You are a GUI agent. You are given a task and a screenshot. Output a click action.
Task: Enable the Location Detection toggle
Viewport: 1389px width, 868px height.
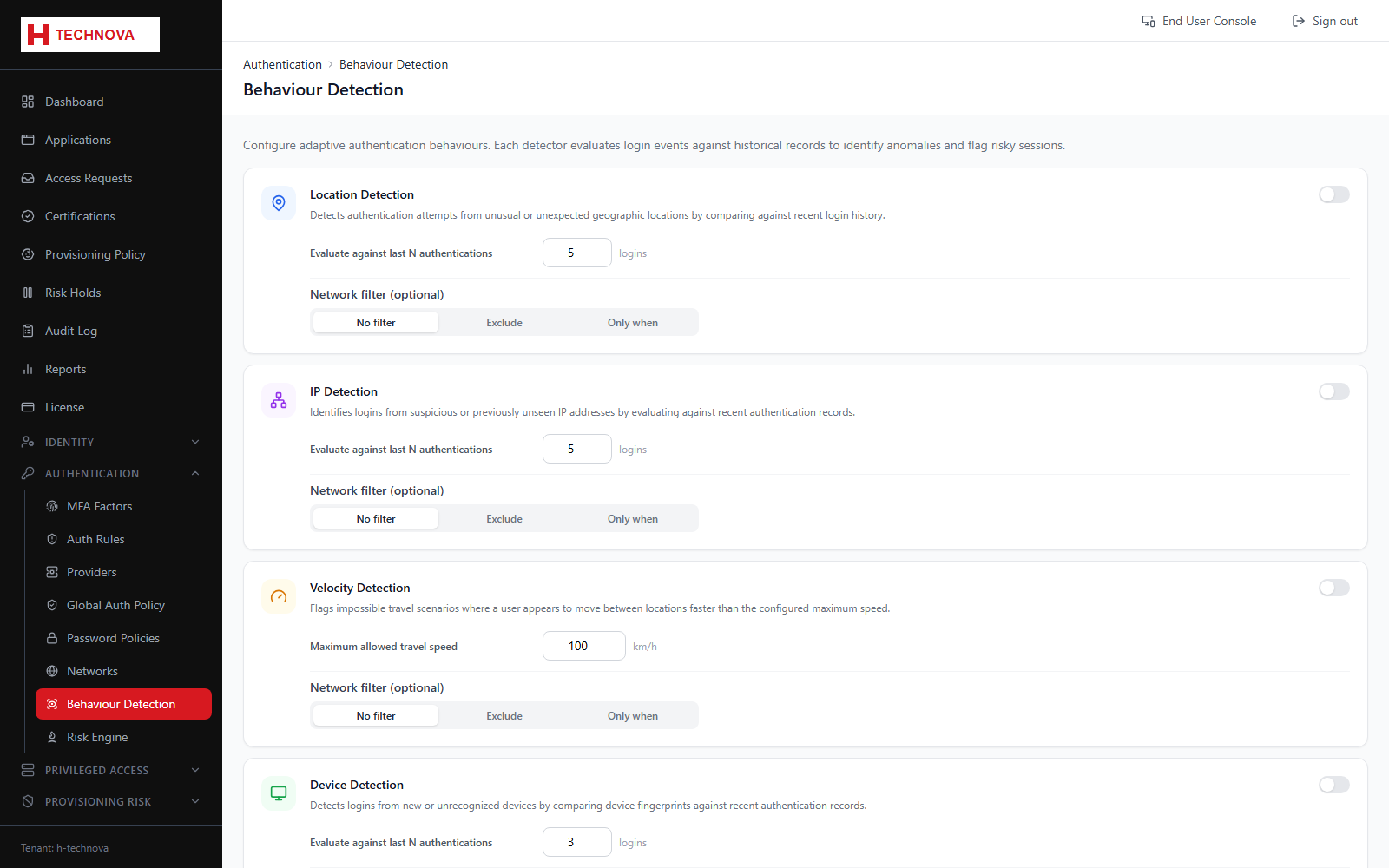click(1334, 194)
